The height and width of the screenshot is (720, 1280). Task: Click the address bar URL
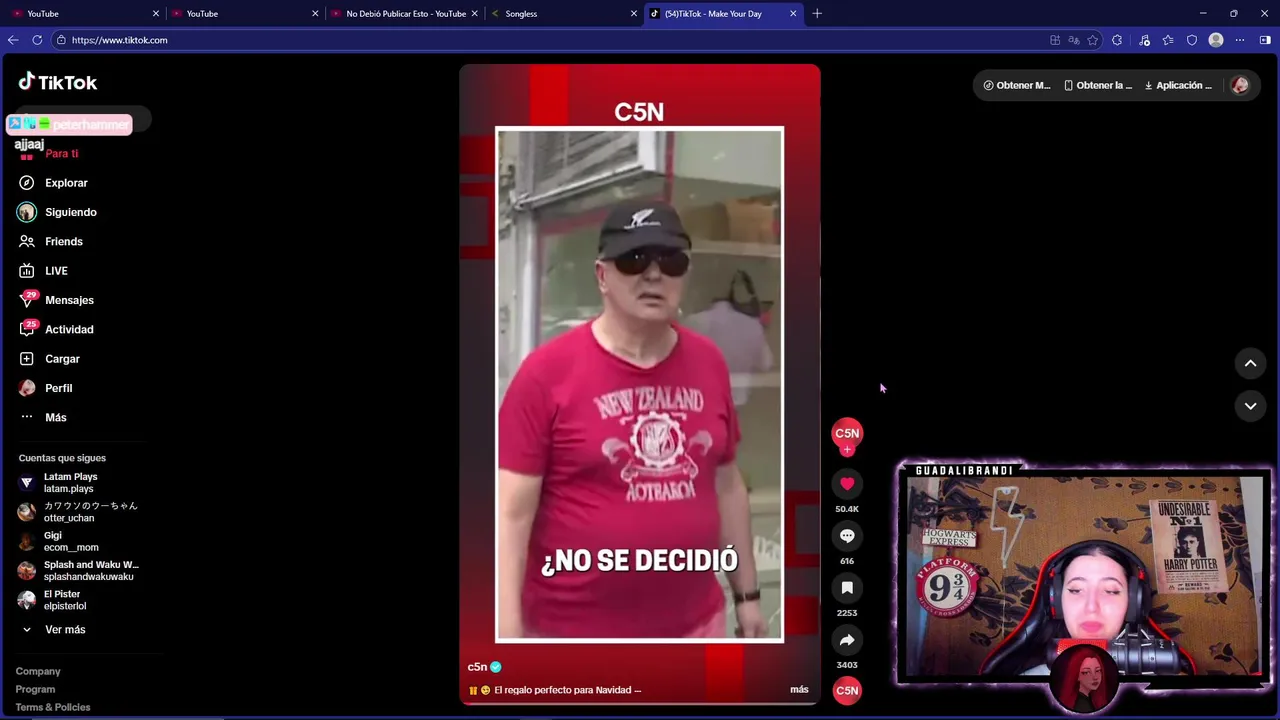click(119, 40)
